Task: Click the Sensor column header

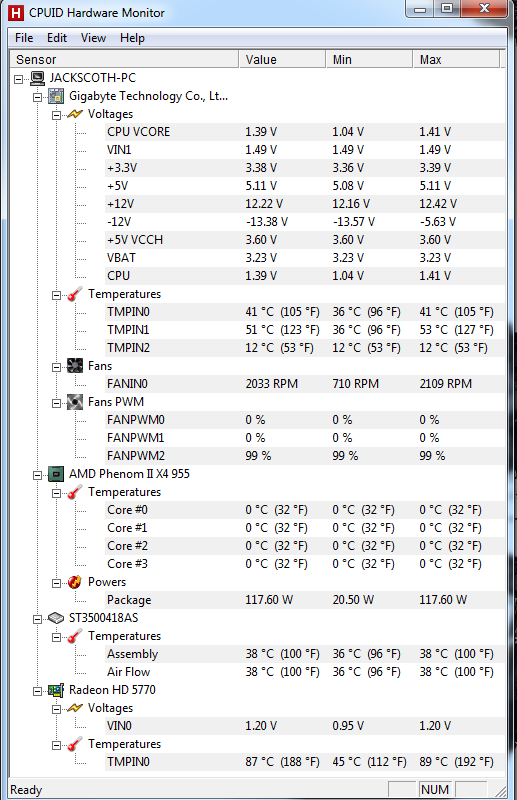Action: pos(125,59)
